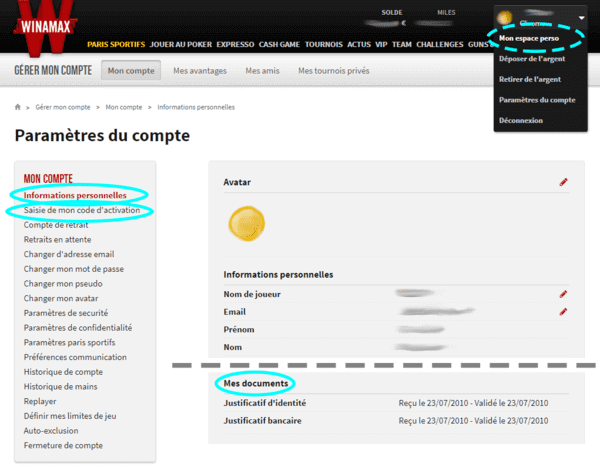Viewport: 600px width, 470px height.
Task: Open Paramètres de securité link
Action: point(66,313)
